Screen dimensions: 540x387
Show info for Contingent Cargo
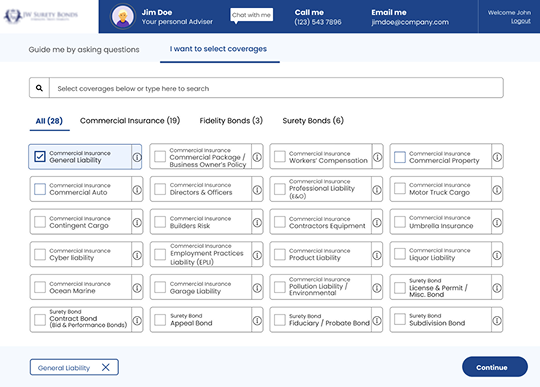coord(137,222)
